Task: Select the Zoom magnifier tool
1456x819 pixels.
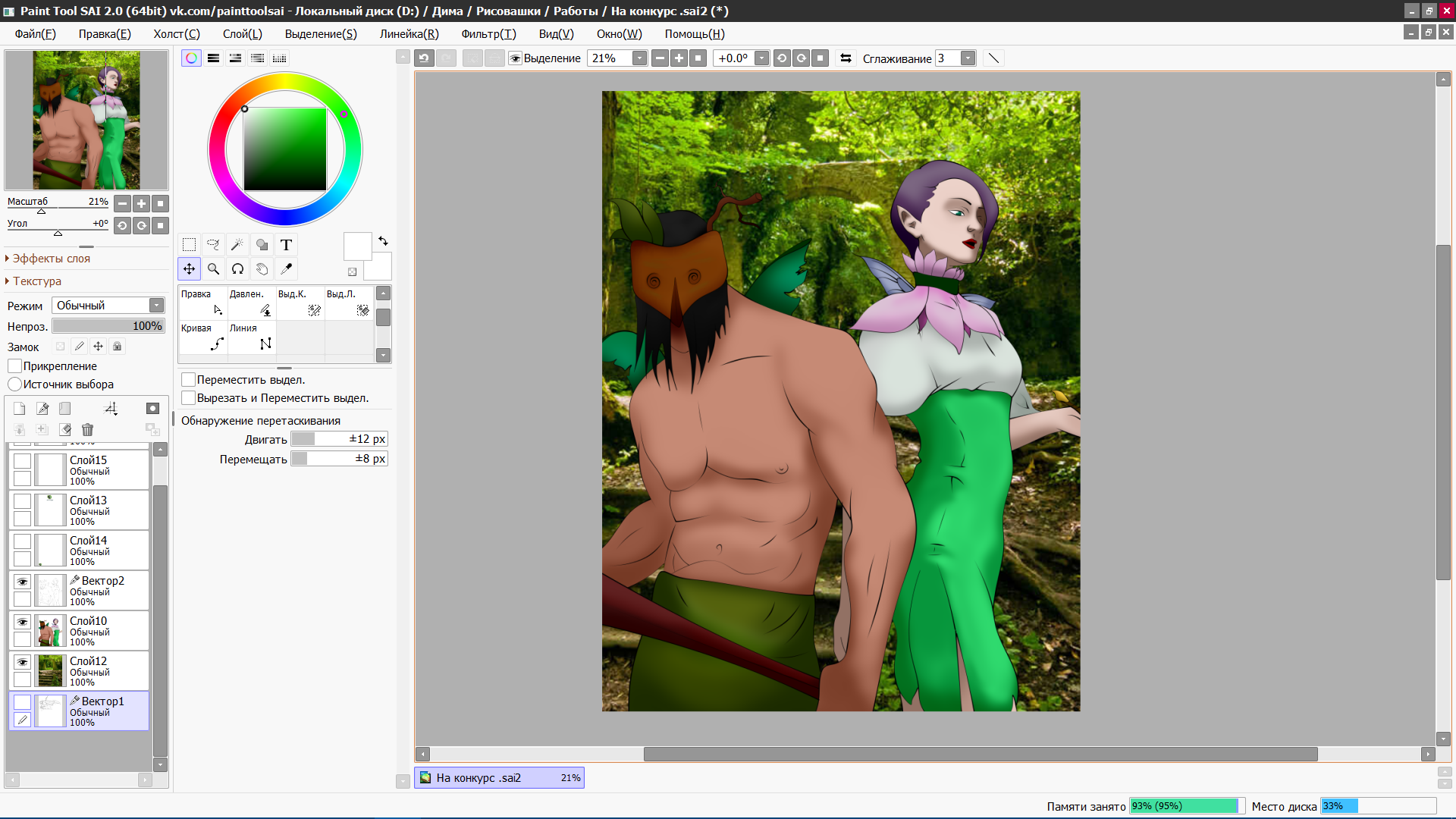Action: [x=214, y=269]
